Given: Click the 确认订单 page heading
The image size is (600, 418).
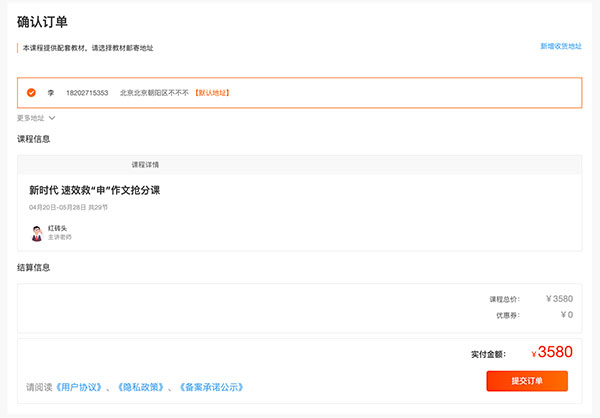Looking at the screenshot, I should tap(42, 22).
